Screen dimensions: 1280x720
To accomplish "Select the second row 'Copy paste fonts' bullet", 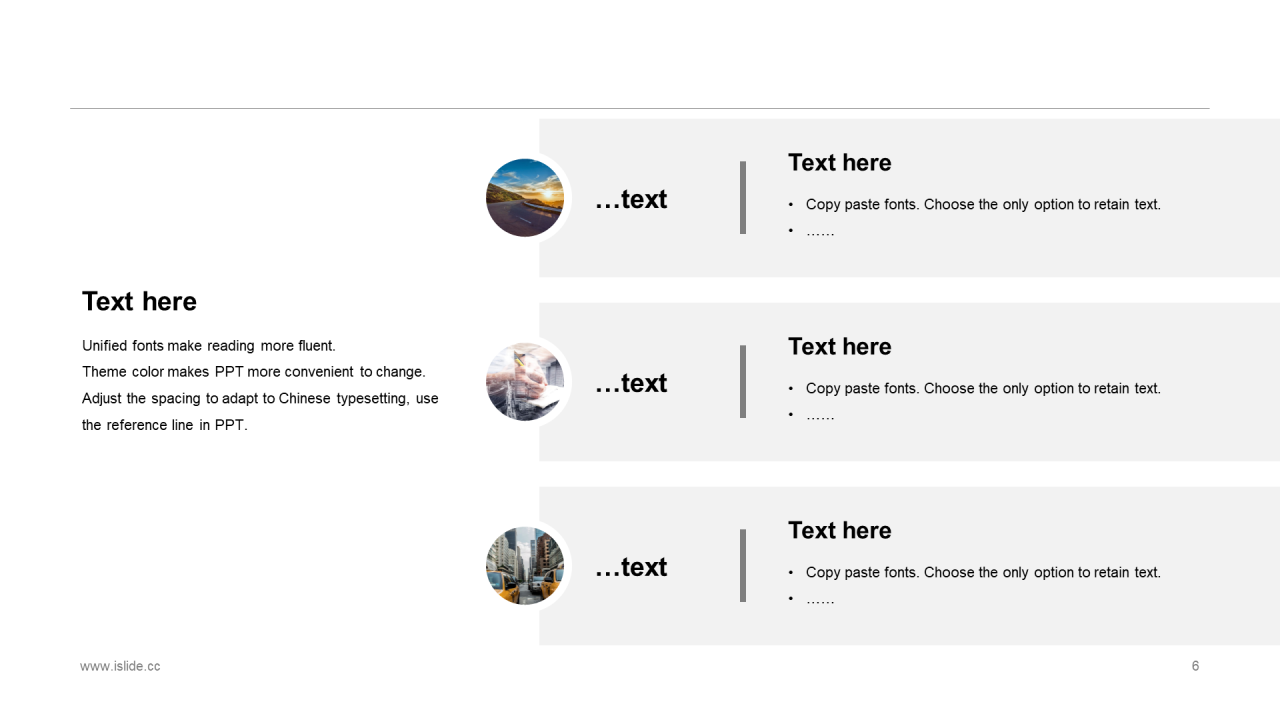I will pos(983,388).
